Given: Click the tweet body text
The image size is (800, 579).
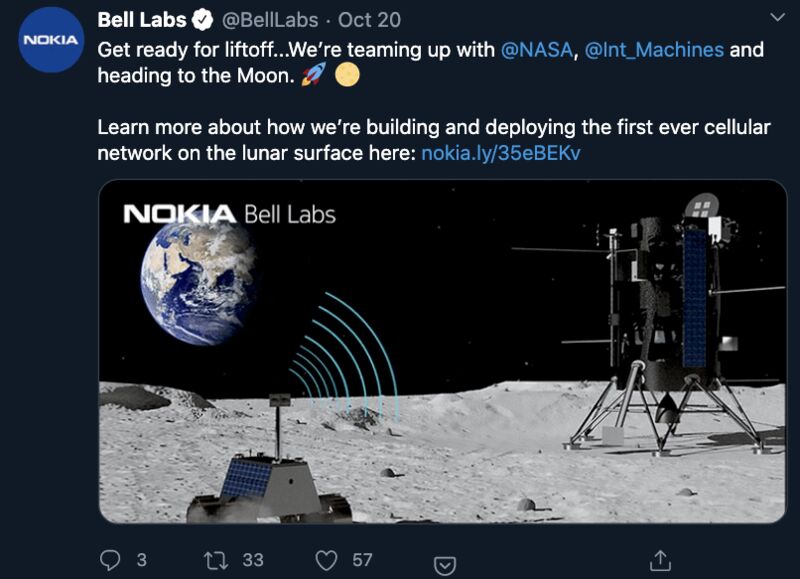Looking at the screenshot, I should (434, 101).
